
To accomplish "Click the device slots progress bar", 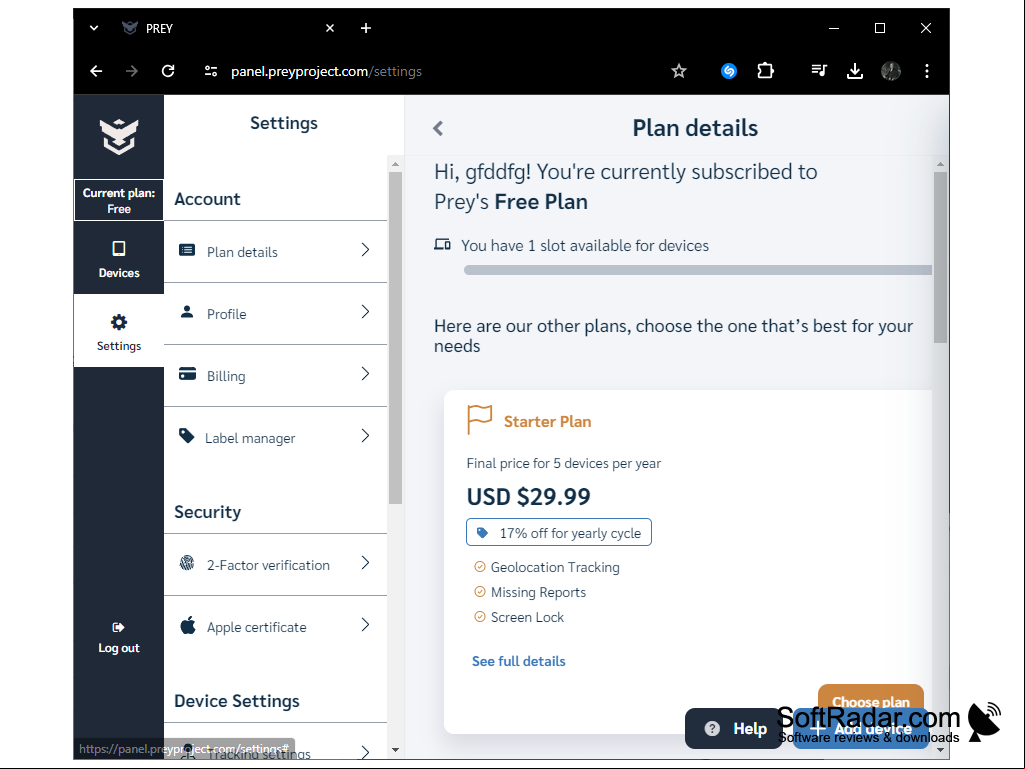I will tap(697, 270).
